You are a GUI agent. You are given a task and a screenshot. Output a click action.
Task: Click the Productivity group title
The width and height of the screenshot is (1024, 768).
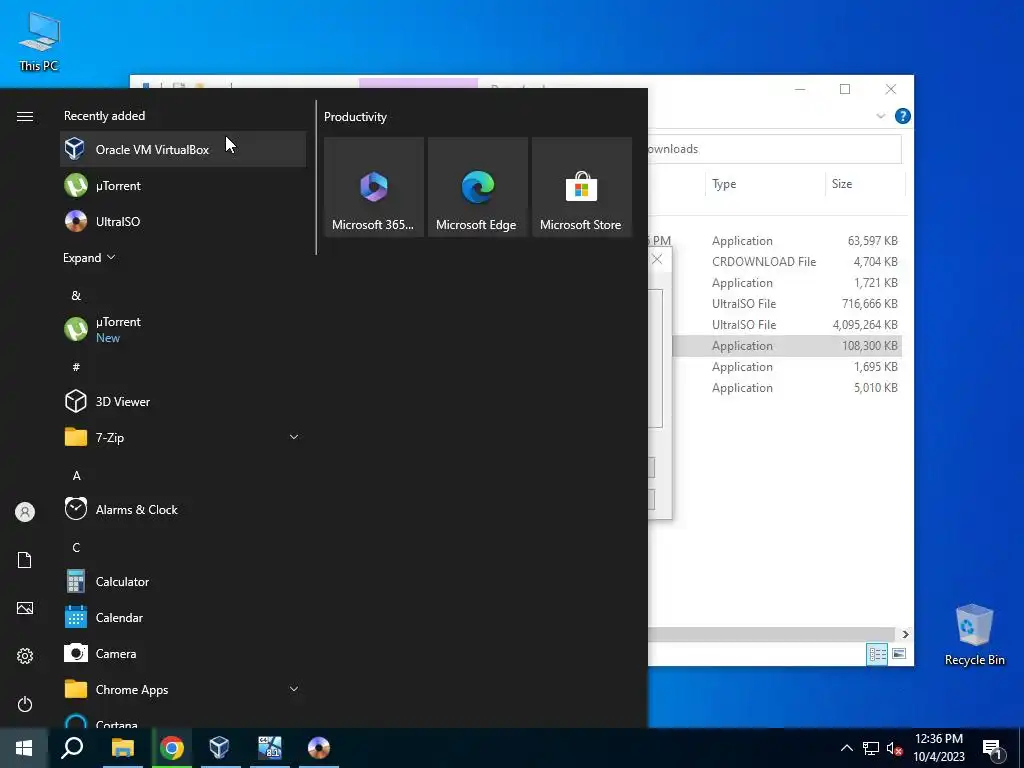(355, 117)
